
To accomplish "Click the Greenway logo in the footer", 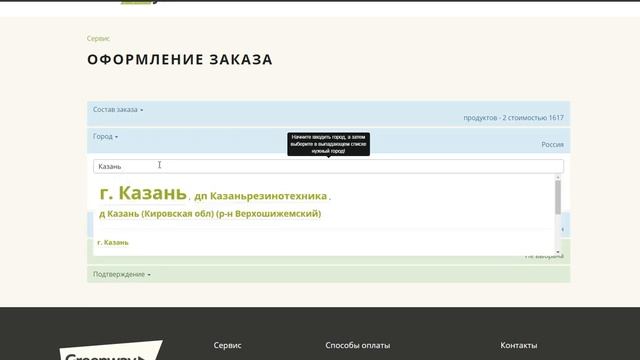I will pos(111,350).
